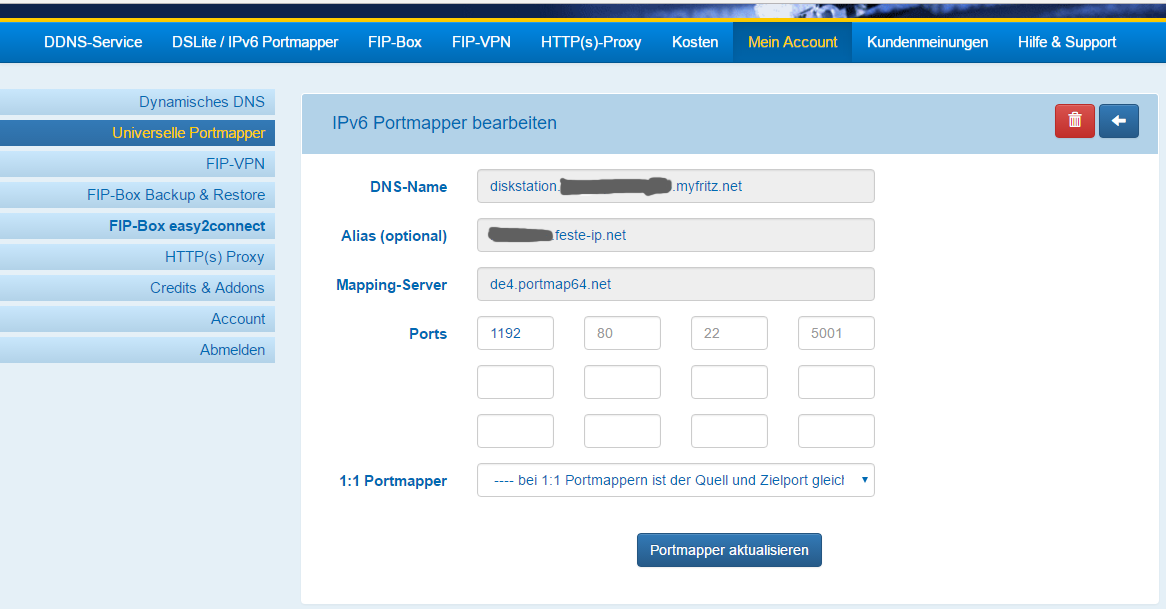Click the Portmapper aktualisieren button
The width and height of the screenshot is (1166, 609).
(x=729, y=550)
